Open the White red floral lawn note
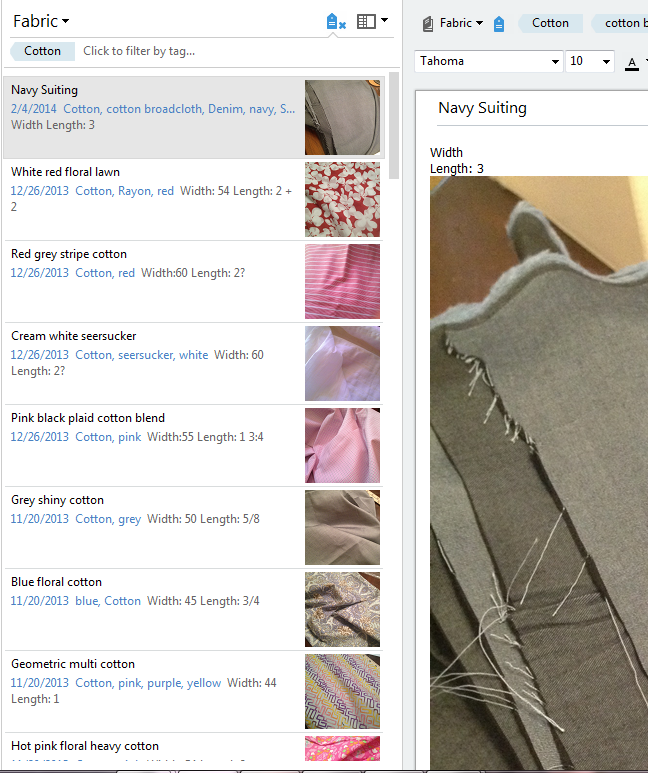 pyautogui.click(x=193, y=199)
